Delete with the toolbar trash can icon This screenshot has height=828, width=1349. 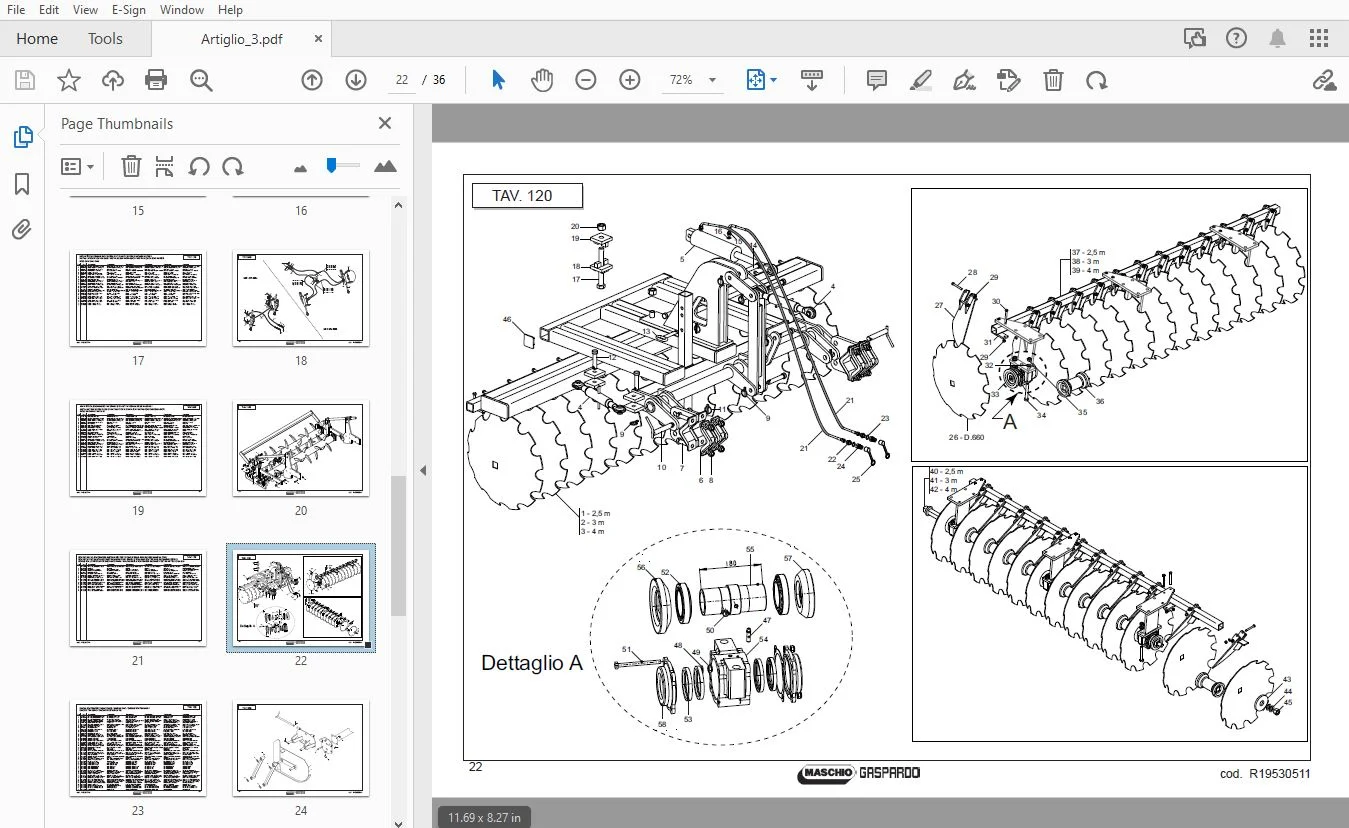(1053, 80)
